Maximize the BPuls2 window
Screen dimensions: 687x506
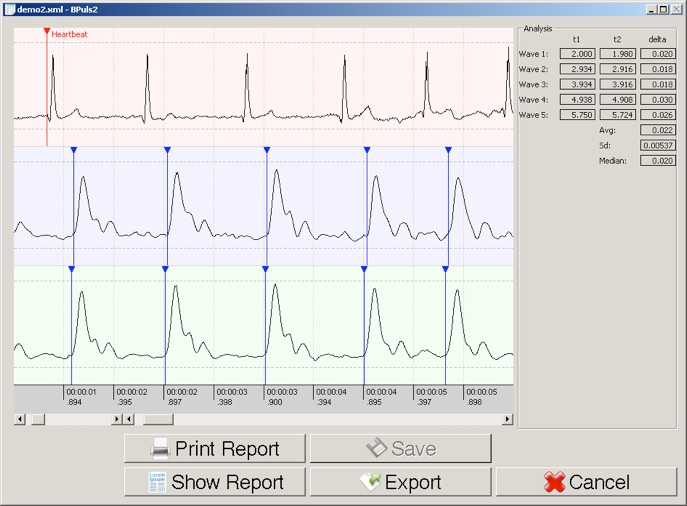coord(664,8)
